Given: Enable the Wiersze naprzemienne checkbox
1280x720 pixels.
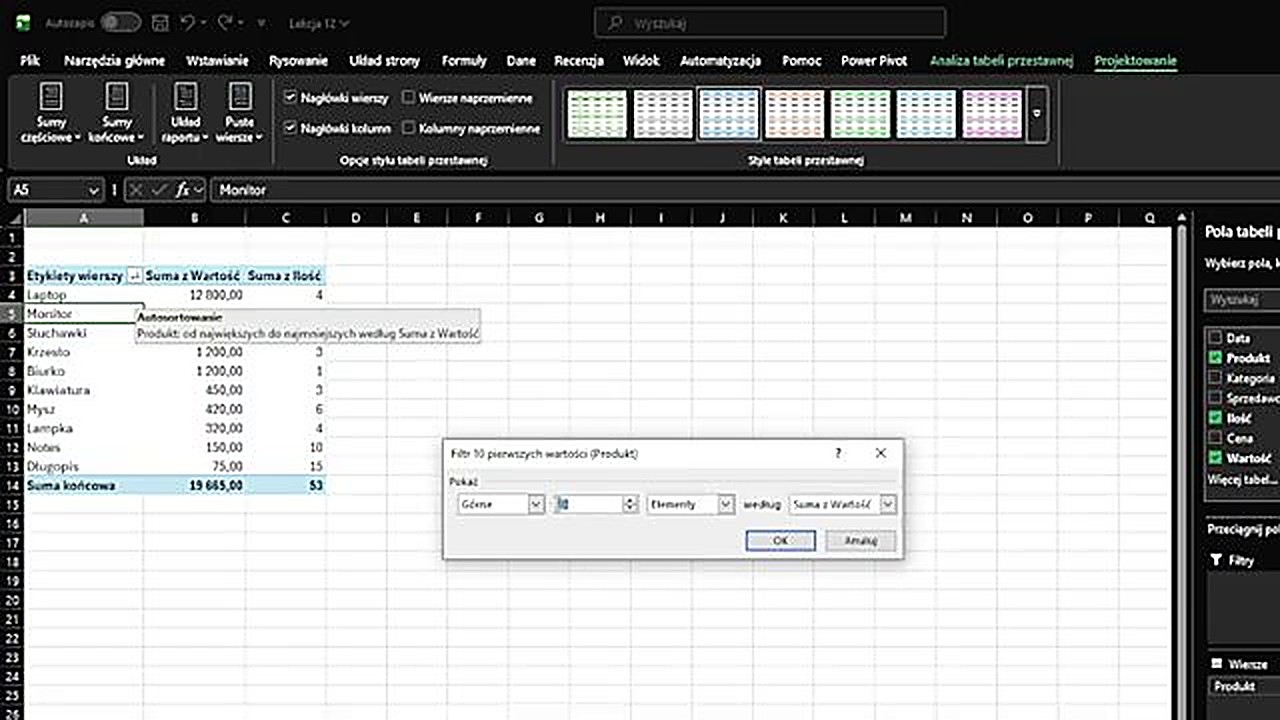Looking at the screenshot, I should (x=409, y=98).
